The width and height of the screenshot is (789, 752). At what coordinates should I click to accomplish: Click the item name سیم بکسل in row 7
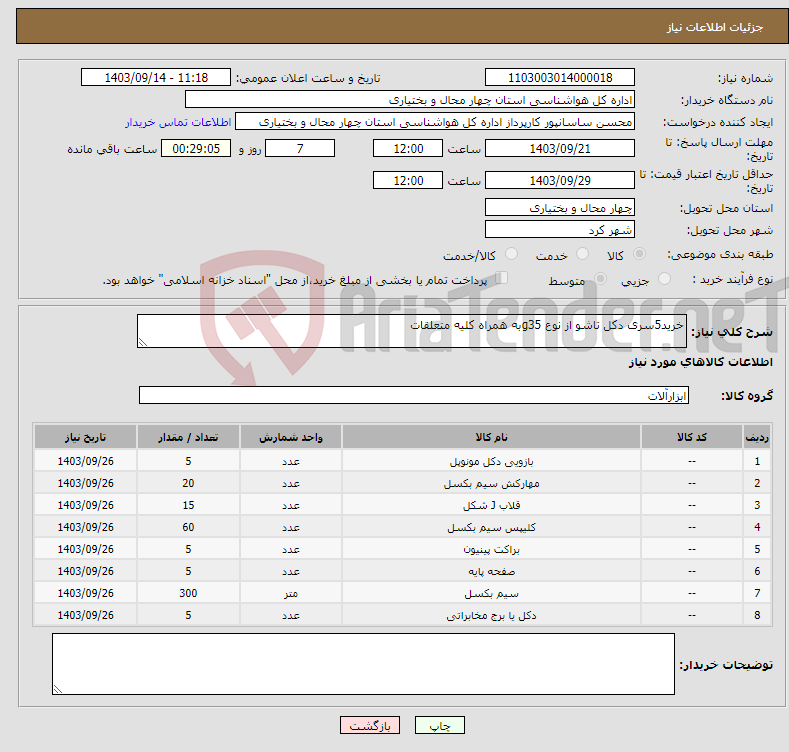pyautogui.click(x=491, y=593)
